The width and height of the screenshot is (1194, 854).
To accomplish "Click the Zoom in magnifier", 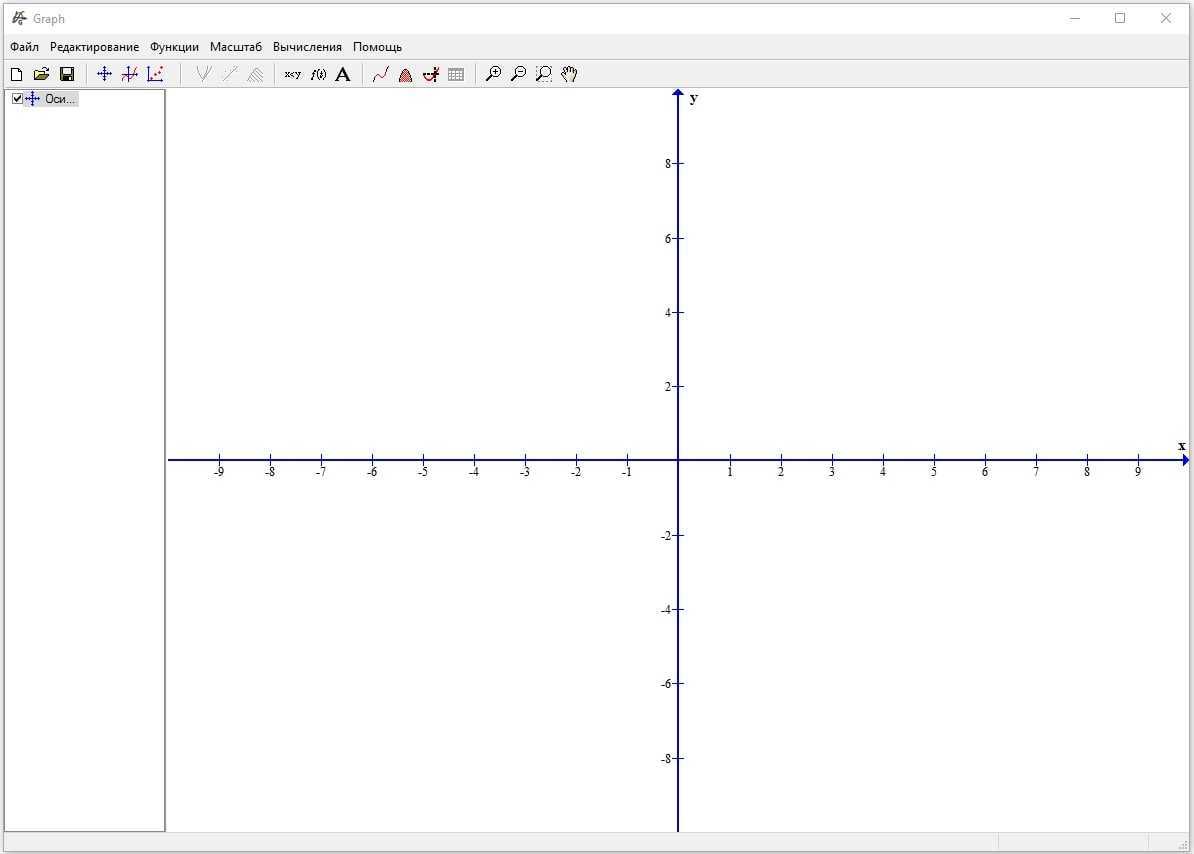I will tap(493, 74).
